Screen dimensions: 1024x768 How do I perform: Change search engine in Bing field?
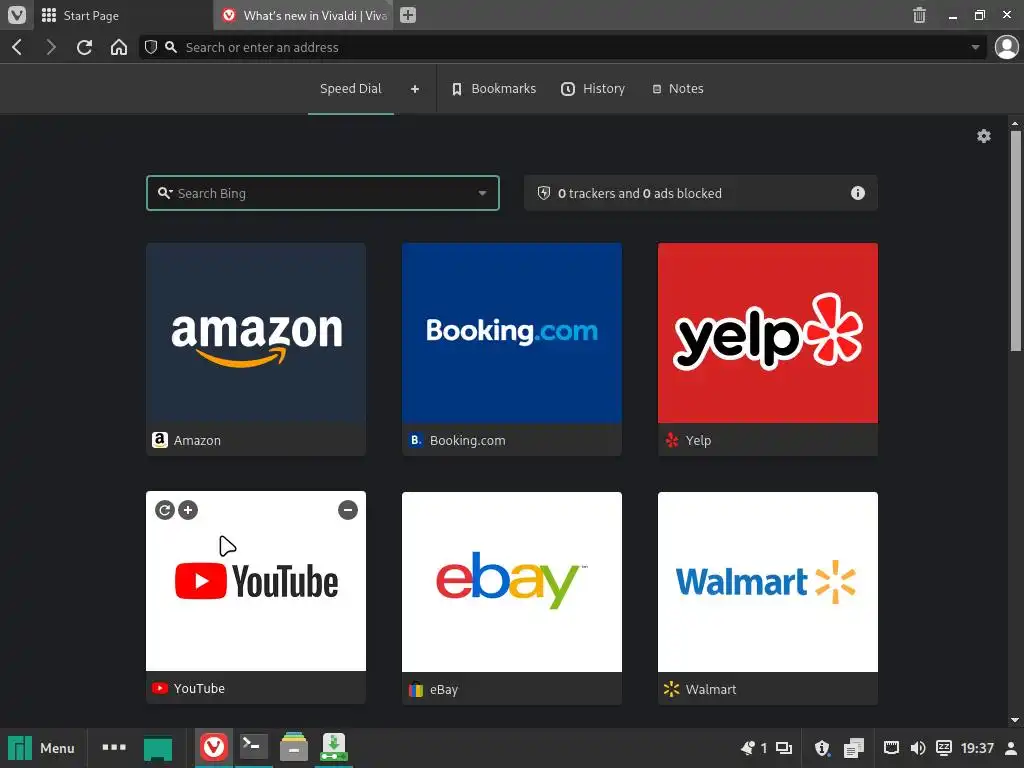point(165,193)
